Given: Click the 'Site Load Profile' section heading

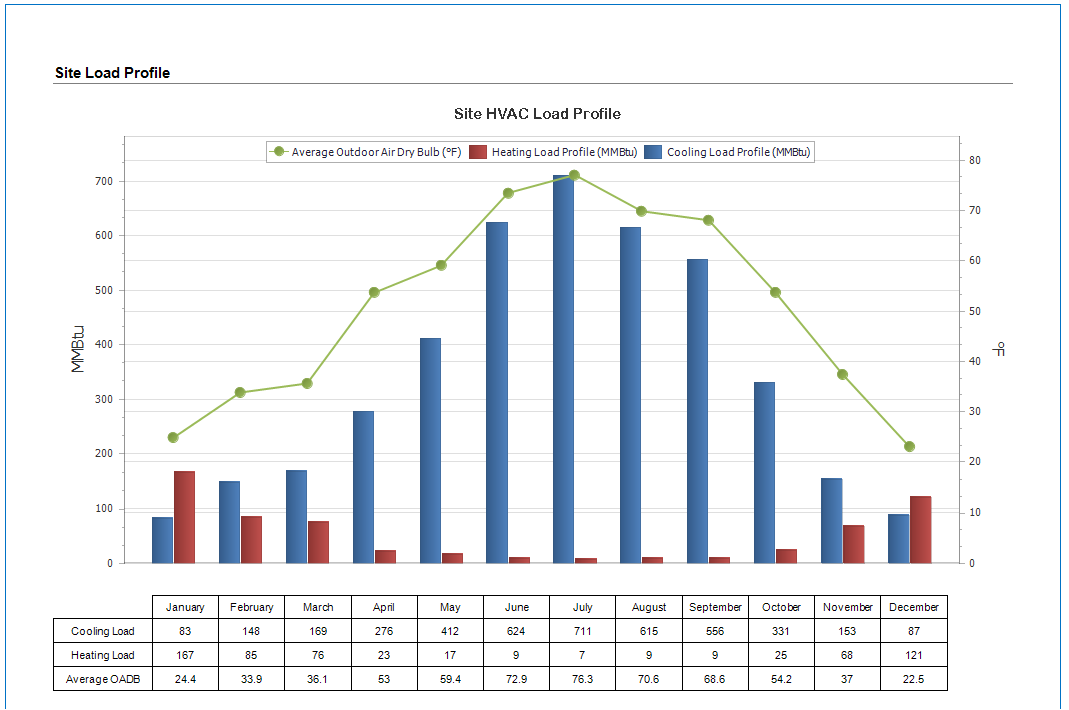Looking at the screenshot, I should (112, 73).
